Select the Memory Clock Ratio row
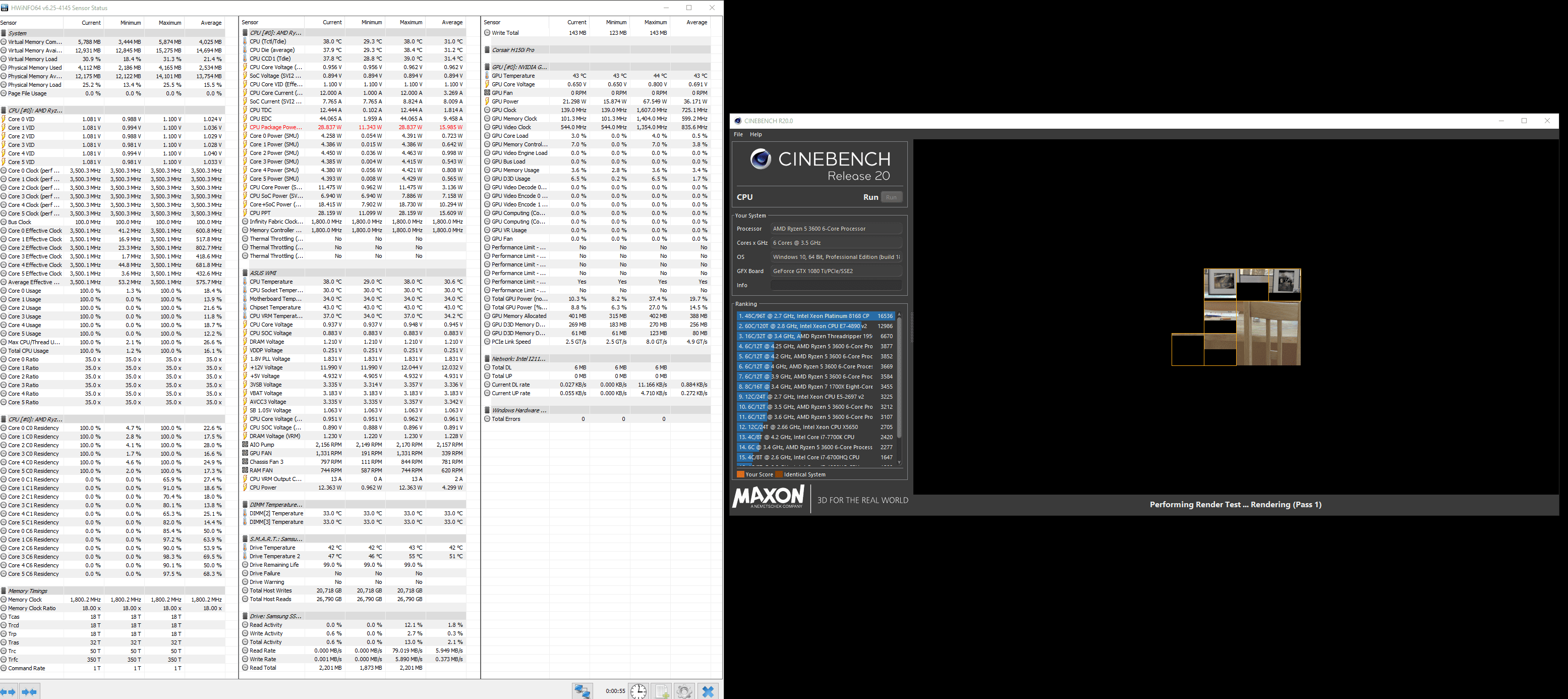 pyautogui.click(x=112, y=608)
